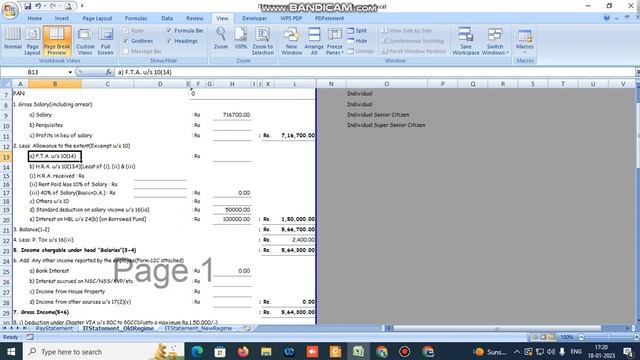Save workbook from Quick Access toolbar
The image size is (640, 360).
pos(27,6)
